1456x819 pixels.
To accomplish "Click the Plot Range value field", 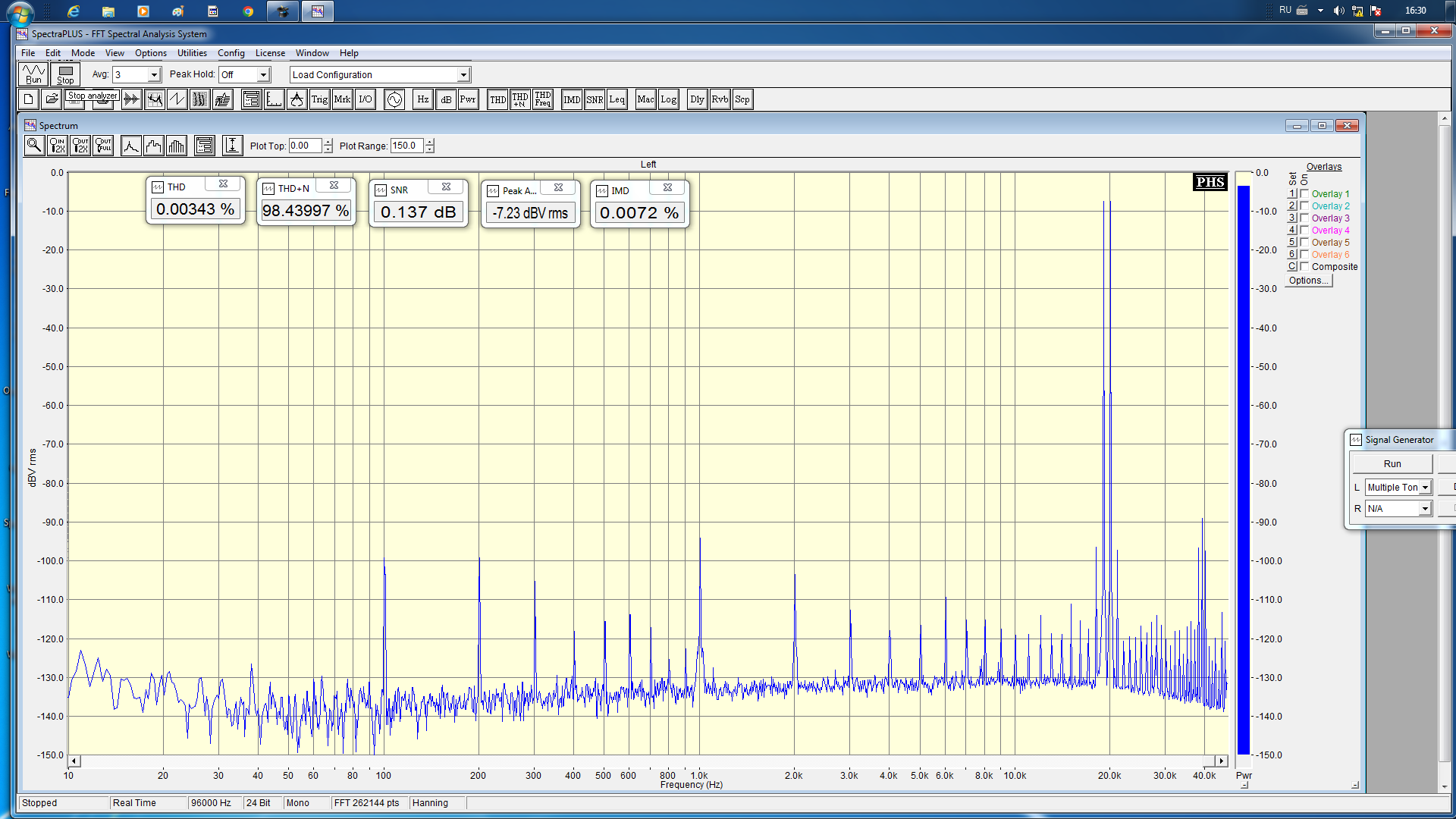I will tap(406, 146).
